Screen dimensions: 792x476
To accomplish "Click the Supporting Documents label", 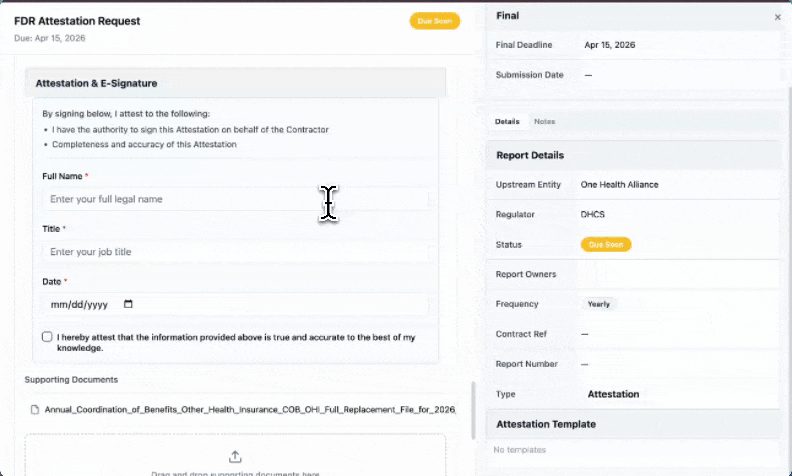I will pos(71,379).
